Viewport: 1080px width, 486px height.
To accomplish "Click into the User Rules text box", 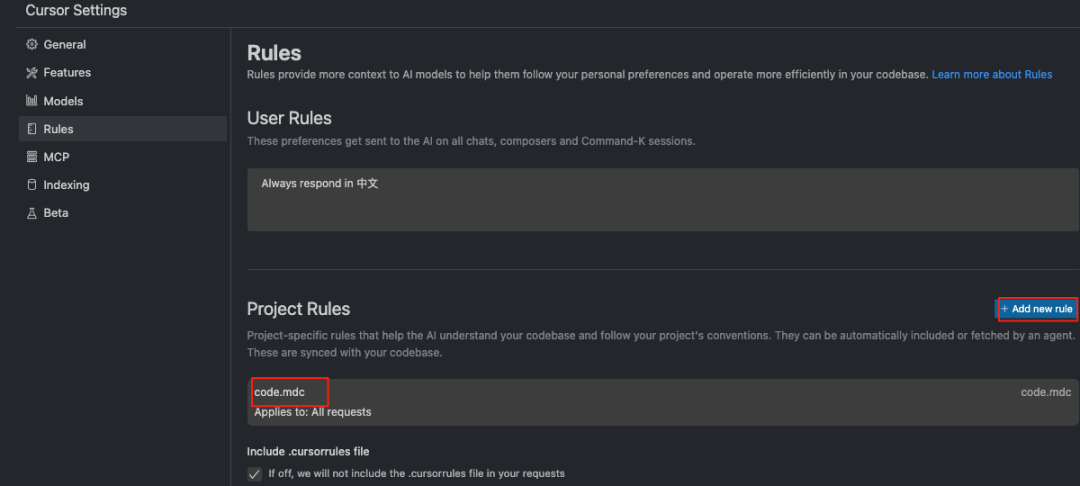I will 662,200.
